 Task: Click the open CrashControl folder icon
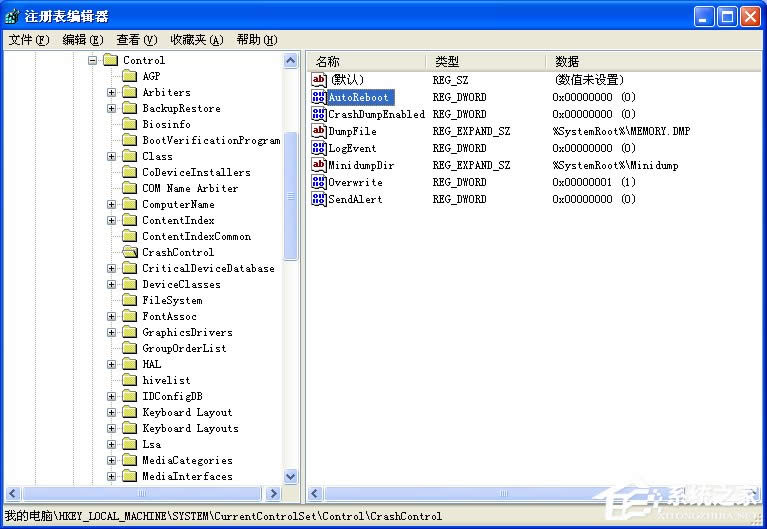coord(129,252)
